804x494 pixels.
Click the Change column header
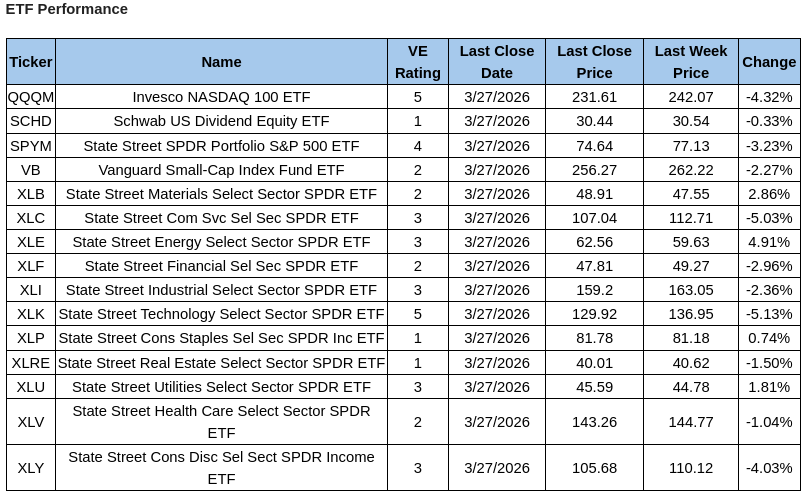click(x=769, y=62)
